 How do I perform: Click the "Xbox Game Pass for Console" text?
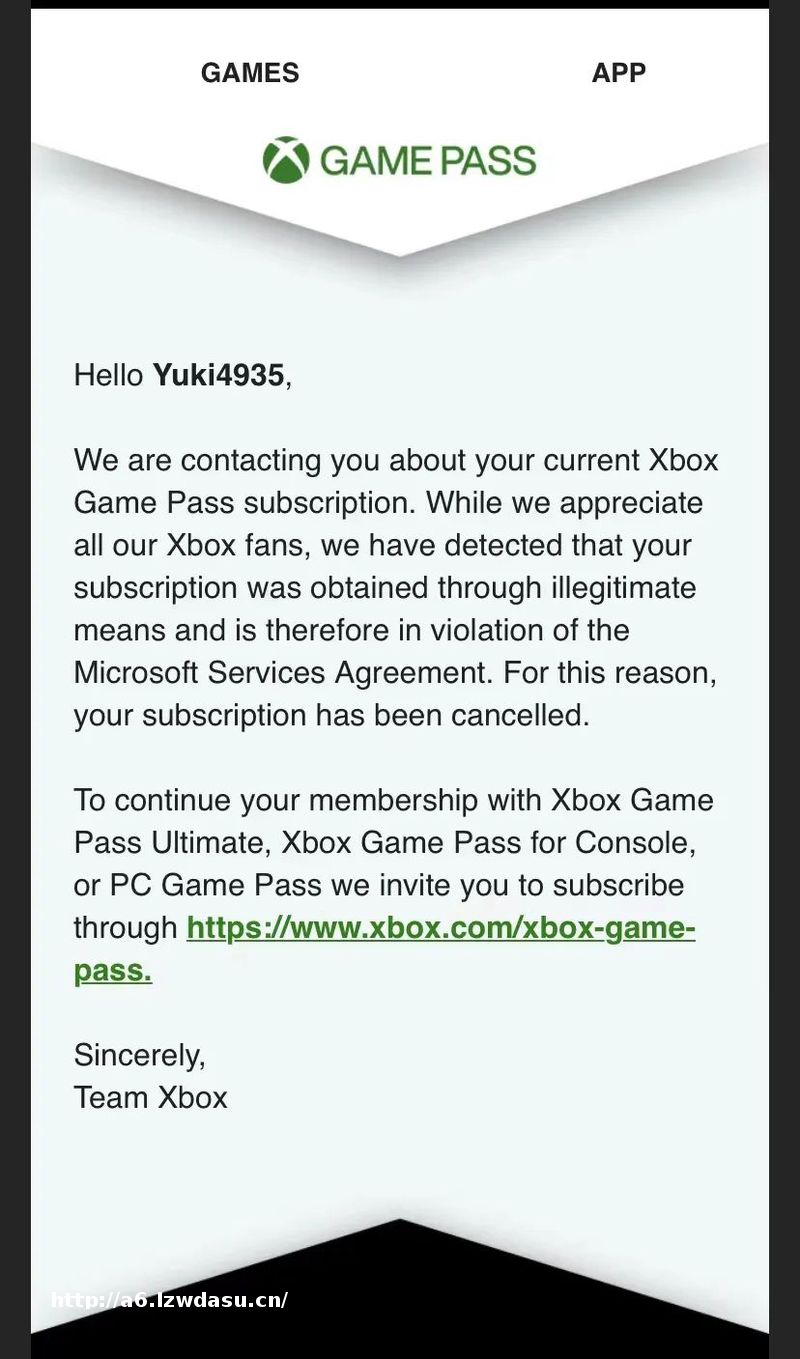[487, 842]
